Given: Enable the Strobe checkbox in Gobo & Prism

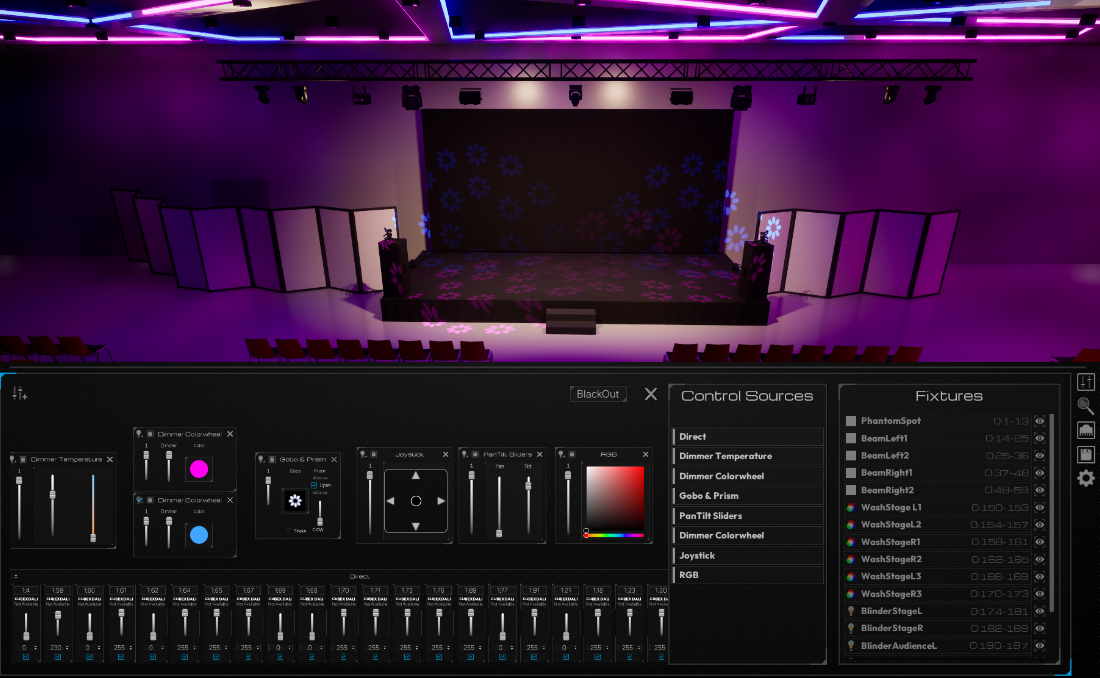Looking at the screenshot, I should [x=288, y=530].
